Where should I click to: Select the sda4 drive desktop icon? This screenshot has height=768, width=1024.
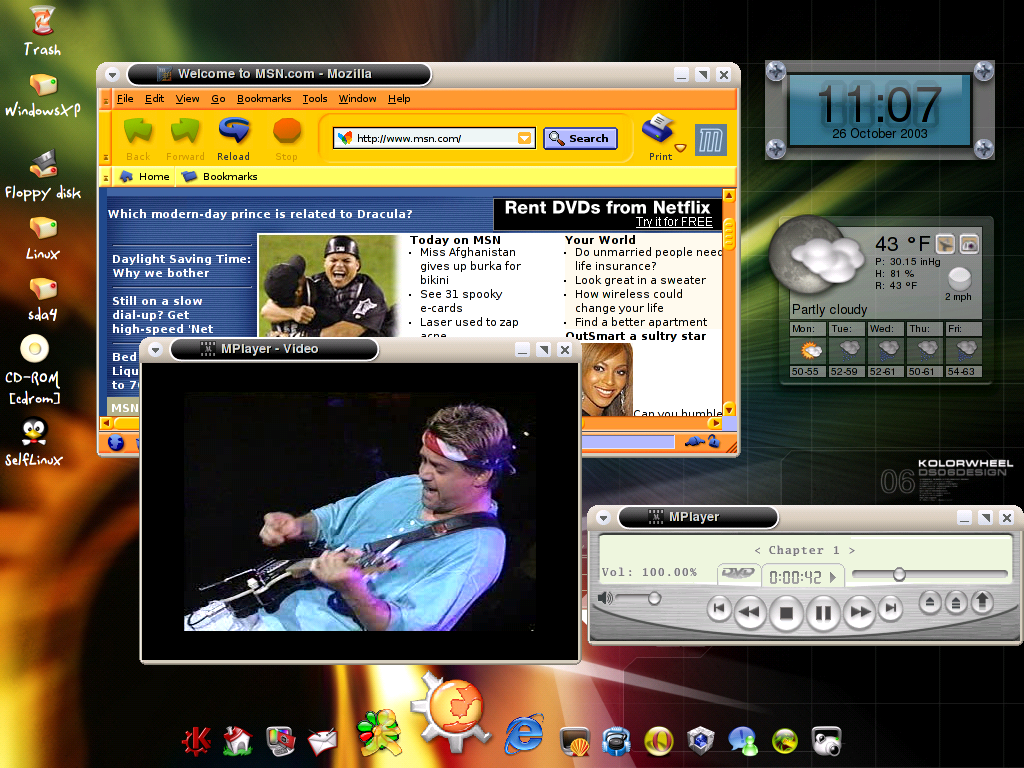pos(42,300)
